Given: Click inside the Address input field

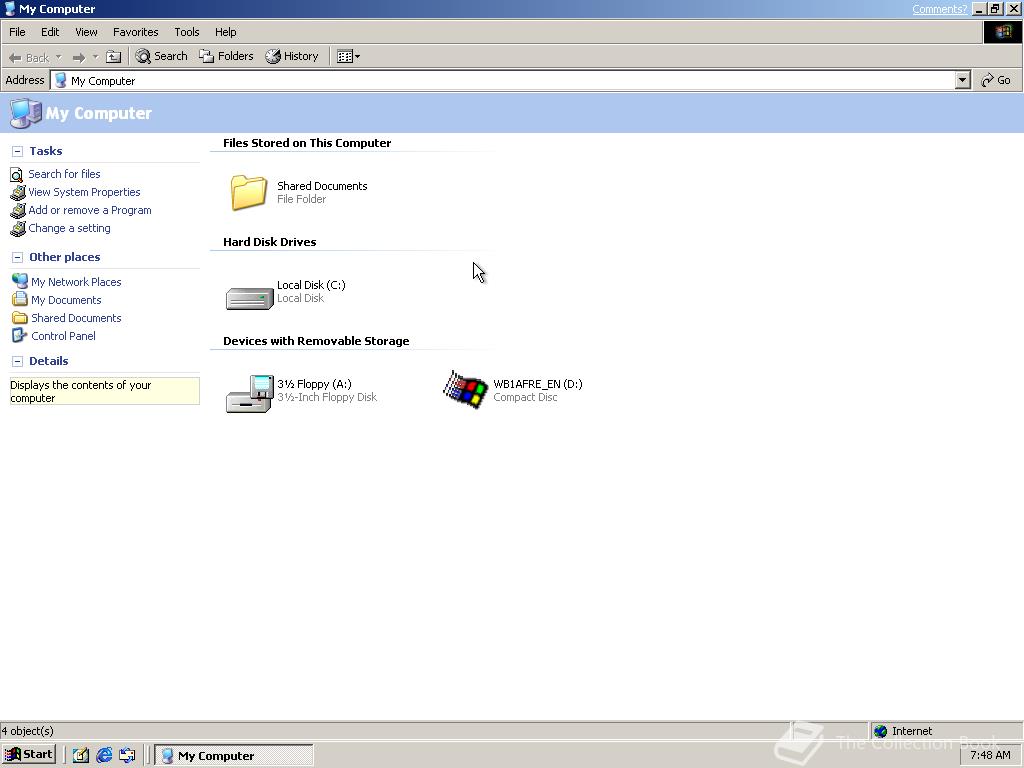Looking at the screenshot, I should (503, 80).
